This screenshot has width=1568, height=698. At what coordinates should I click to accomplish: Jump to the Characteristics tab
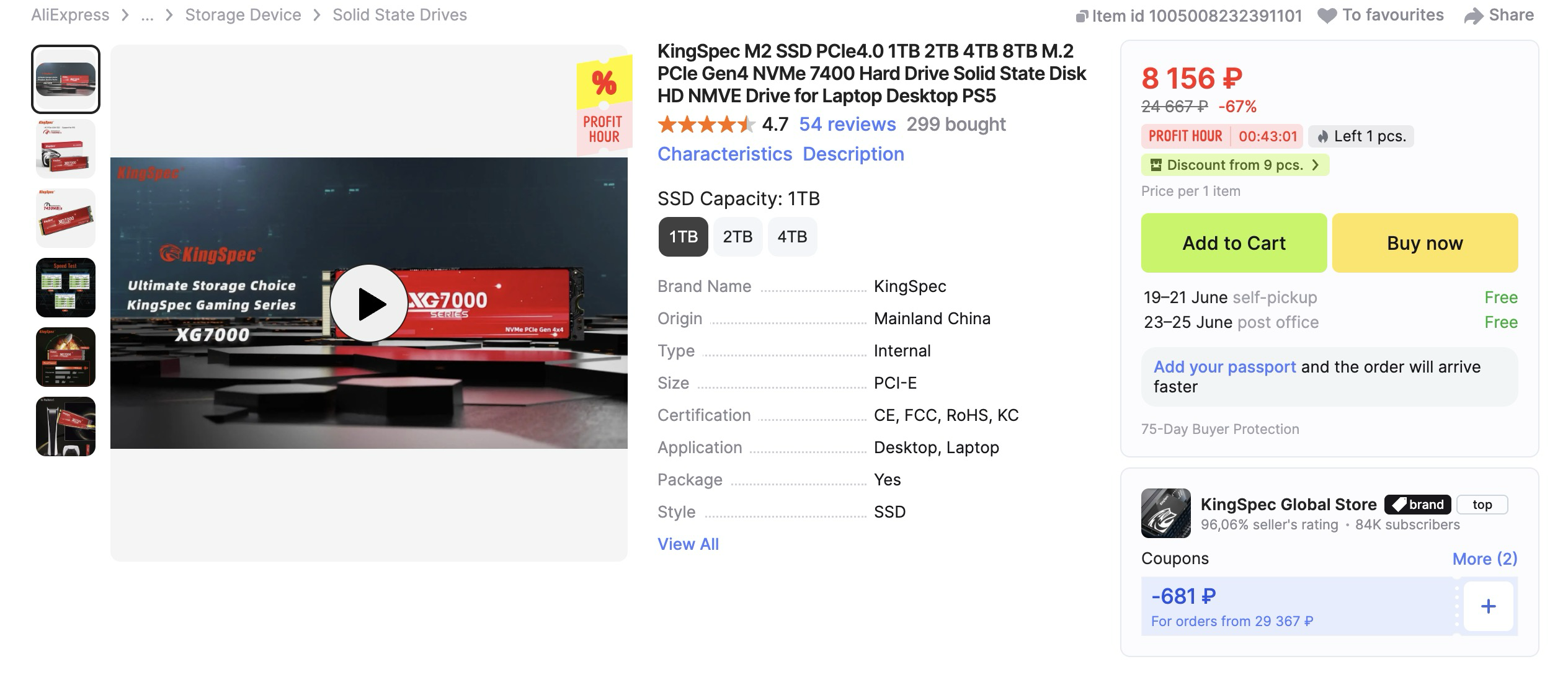coord(724,154)
